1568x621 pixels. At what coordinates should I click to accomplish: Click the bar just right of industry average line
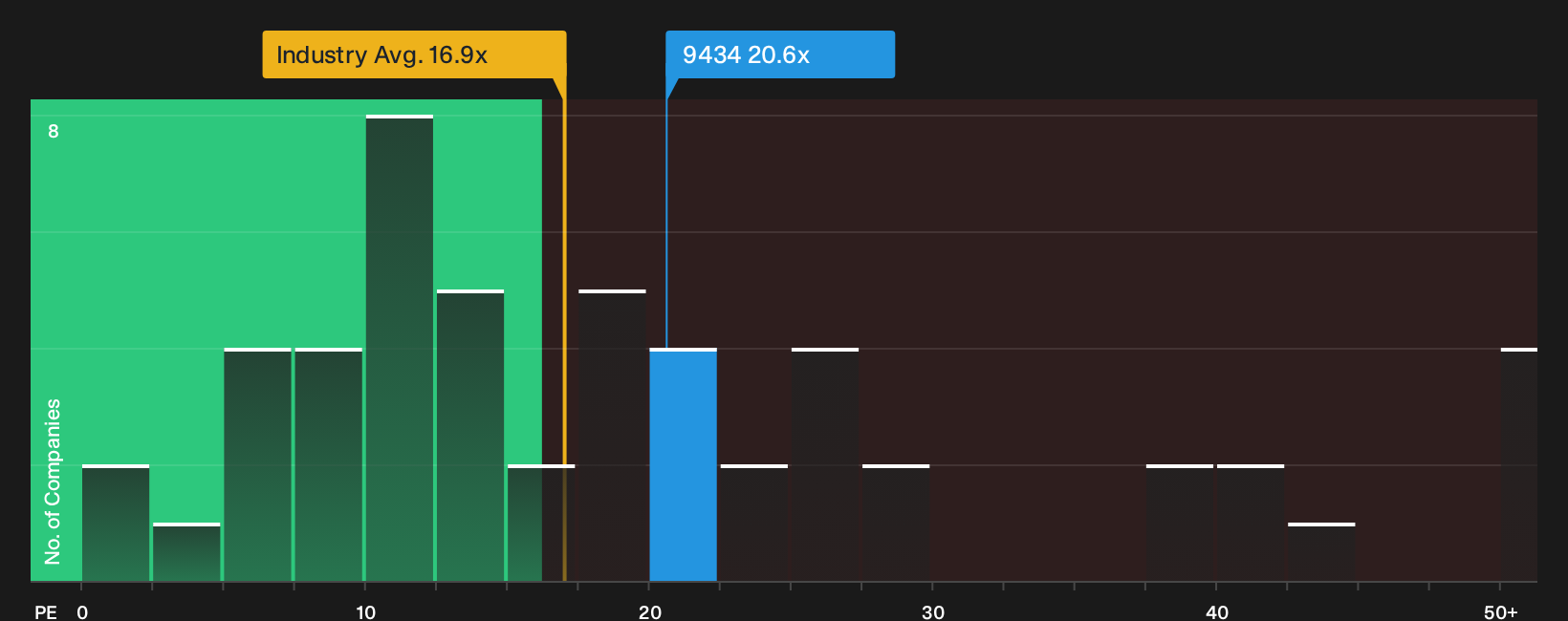612,435
